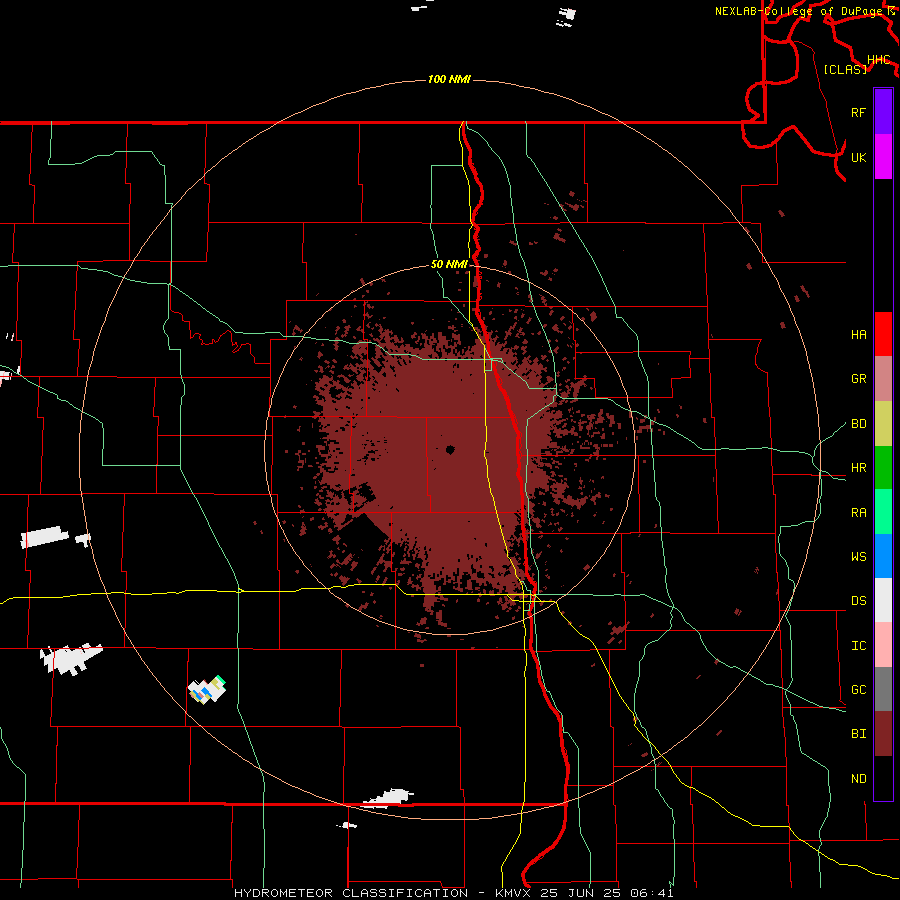
Task: Select the light pink IC color swatch
Action: pos(883,645)
